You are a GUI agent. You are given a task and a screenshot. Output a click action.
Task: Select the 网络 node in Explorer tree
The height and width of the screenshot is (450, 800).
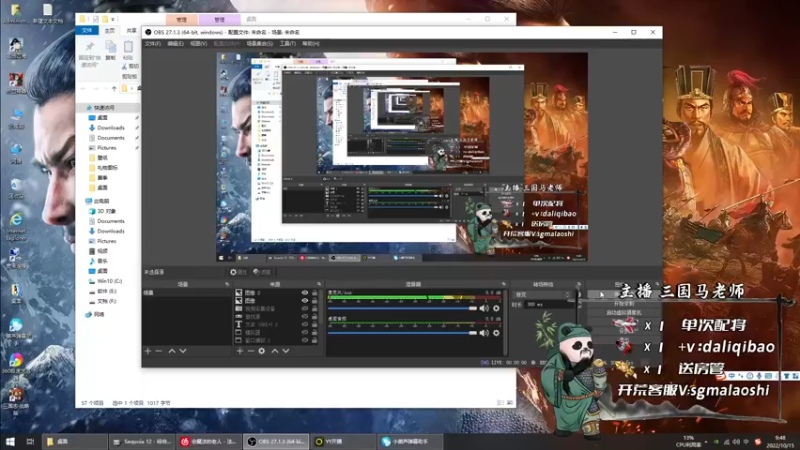click(99, 314)
